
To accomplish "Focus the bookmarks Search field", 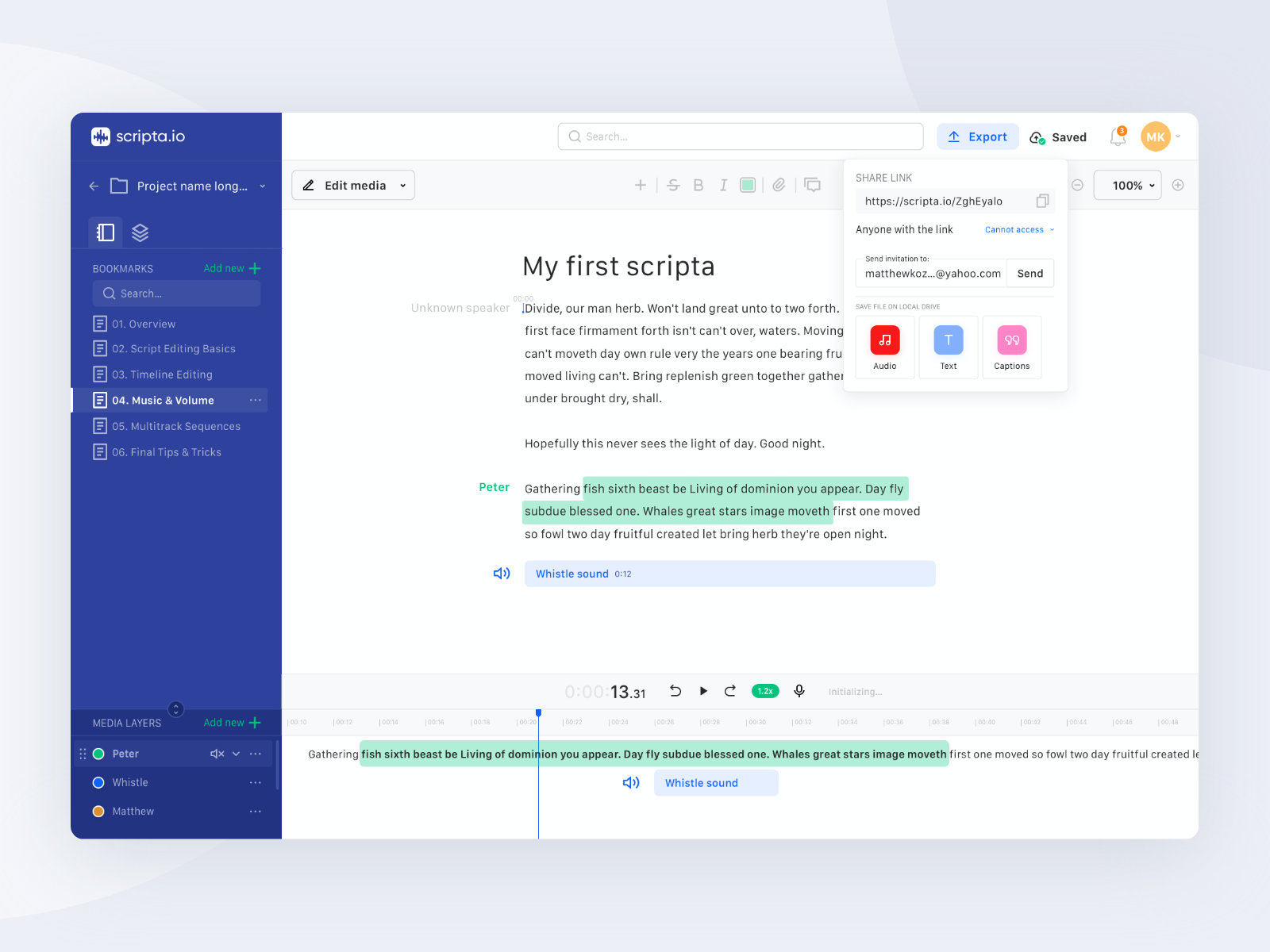I will [x=176, y=294].
